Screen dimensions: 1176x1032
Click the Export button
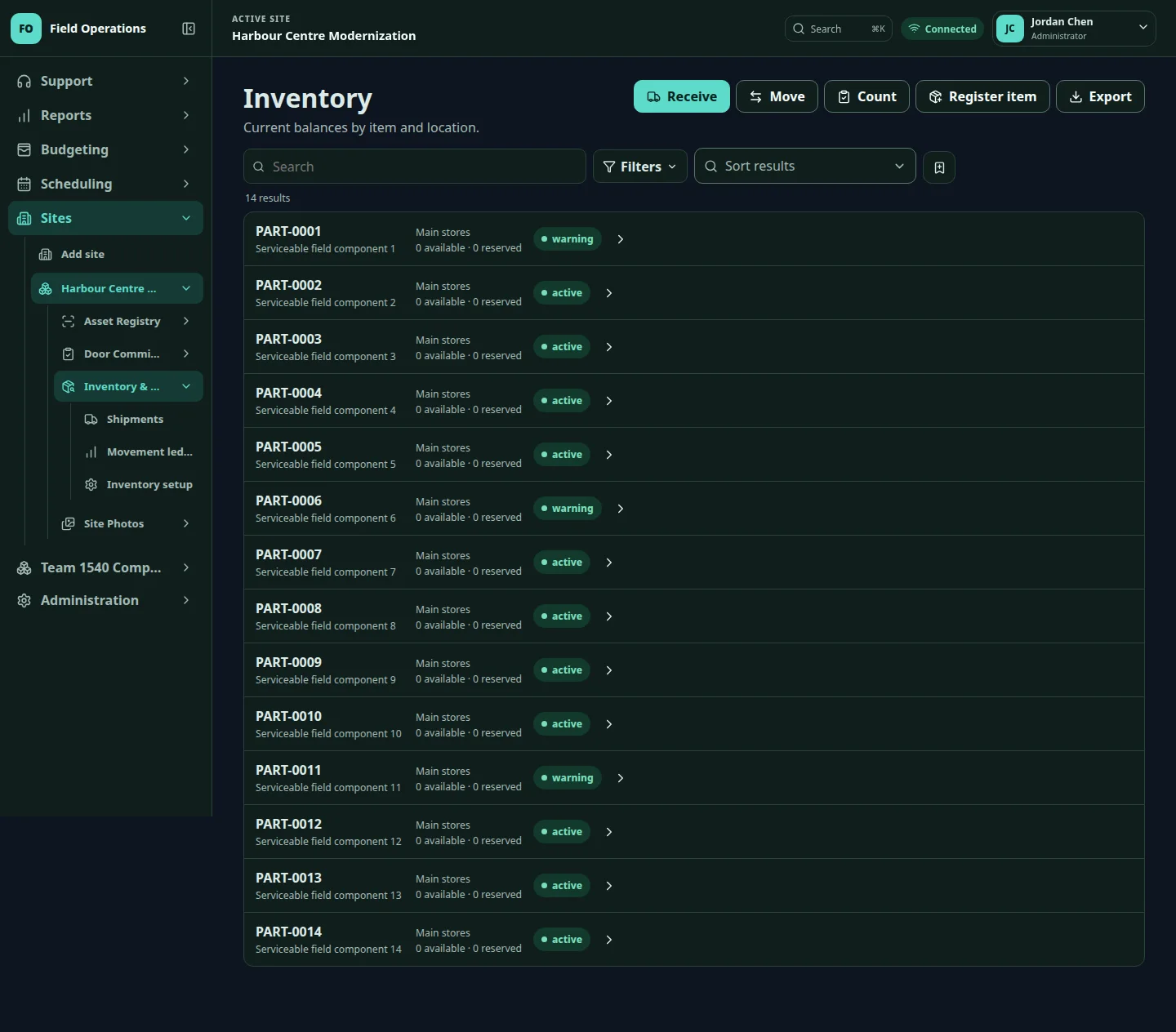click(x=1100, y=96)
